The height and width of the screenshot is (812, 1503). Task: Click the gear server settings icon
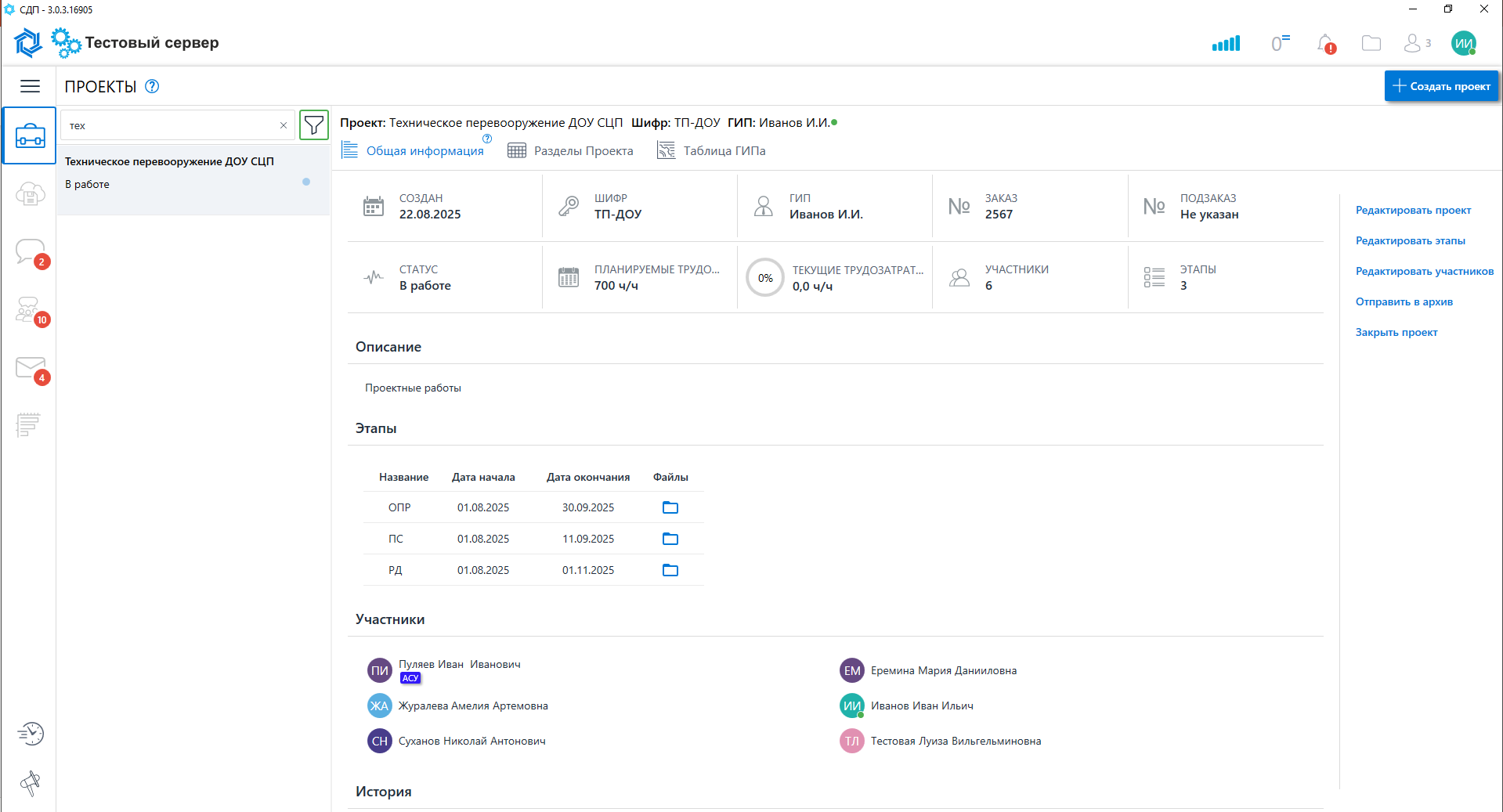pos(66,43)
